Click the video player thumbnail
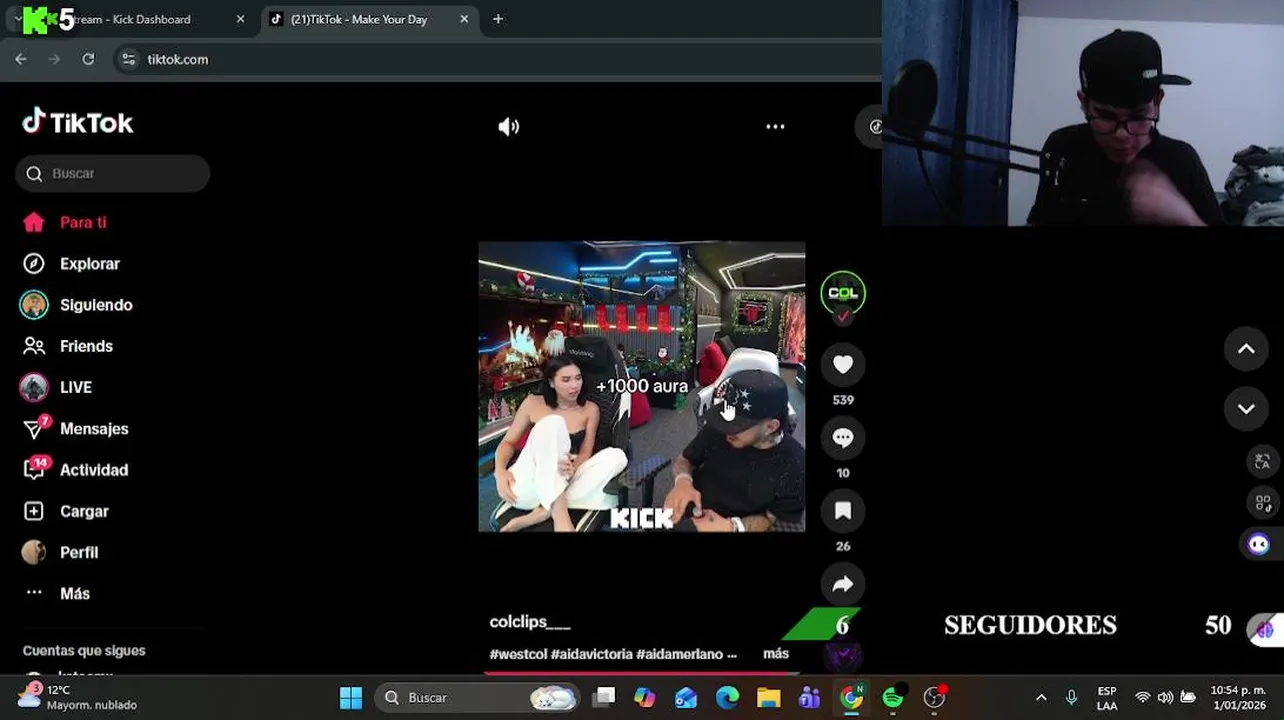The height and width of the screenshot is (720, 1284). (641, 386)
